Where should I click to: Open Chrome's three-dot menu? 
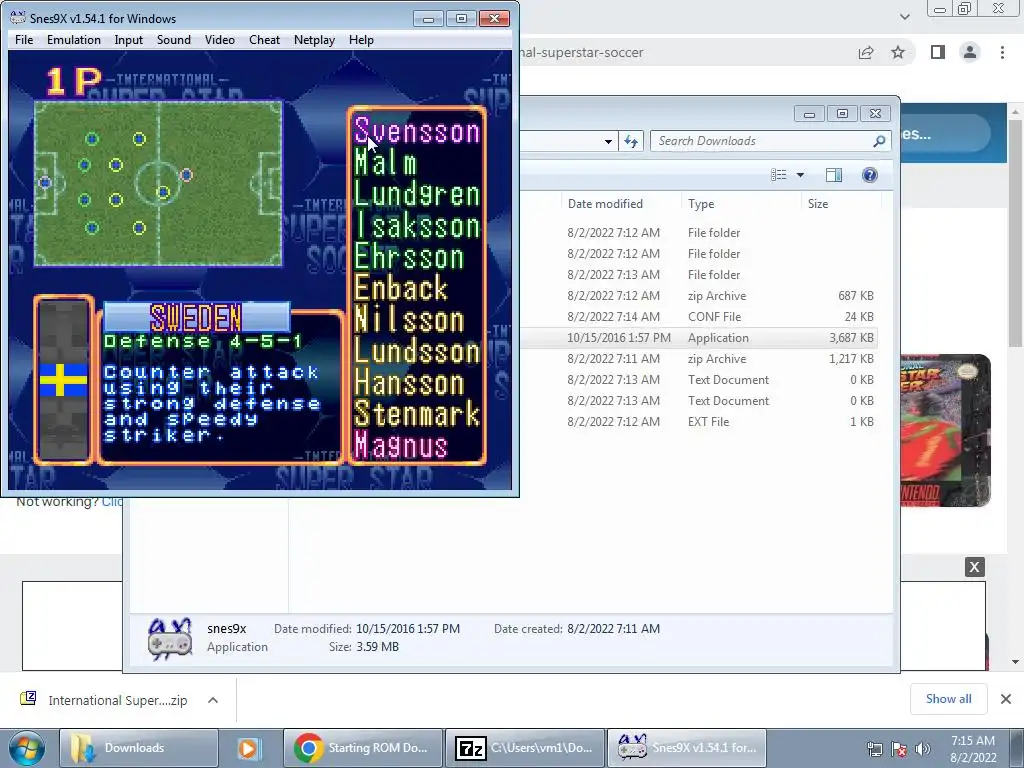coord(1002,52)
